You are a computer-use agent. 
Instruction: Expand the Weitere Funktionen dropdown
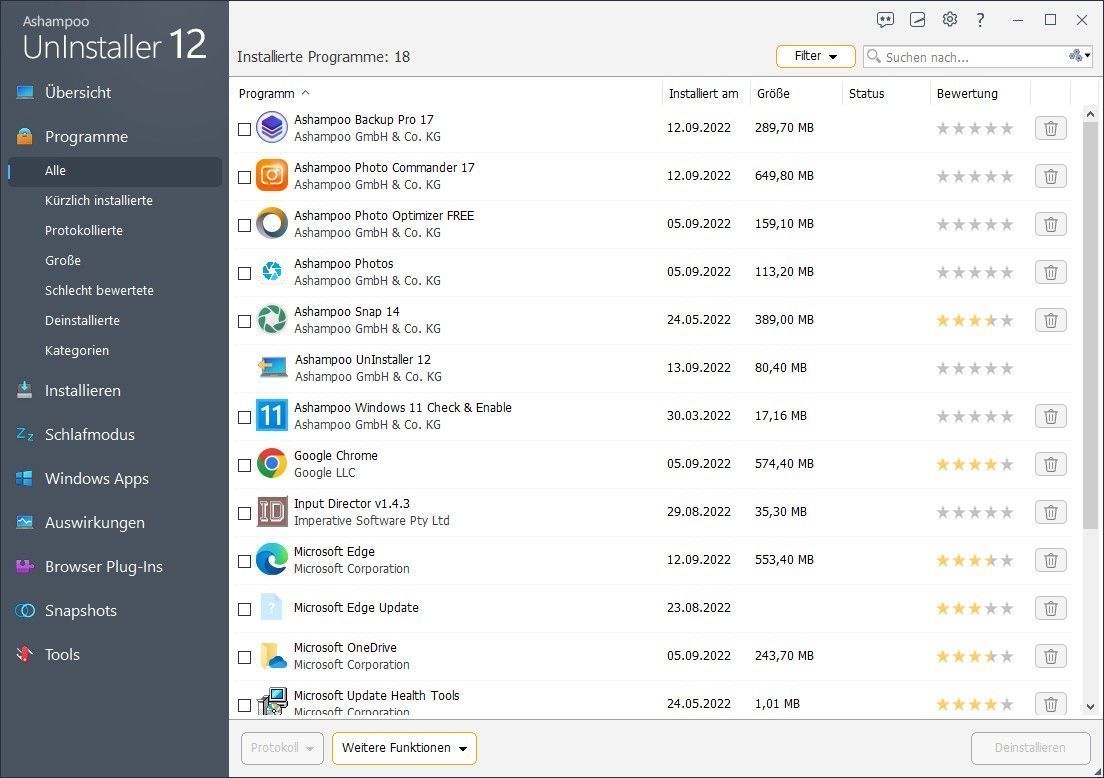404,748
